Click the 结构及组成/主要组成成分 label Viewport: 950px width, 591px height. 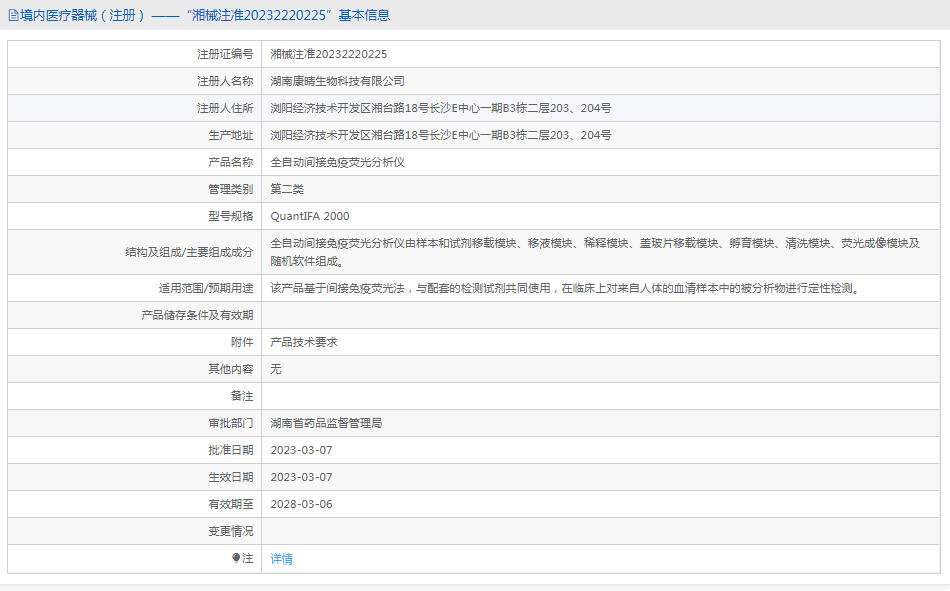pos(189,252)
